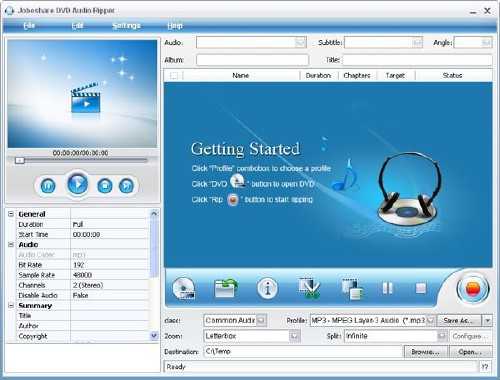
Task: Open the Settings menu
Action: pyautogui.click(x=126, y=26)
